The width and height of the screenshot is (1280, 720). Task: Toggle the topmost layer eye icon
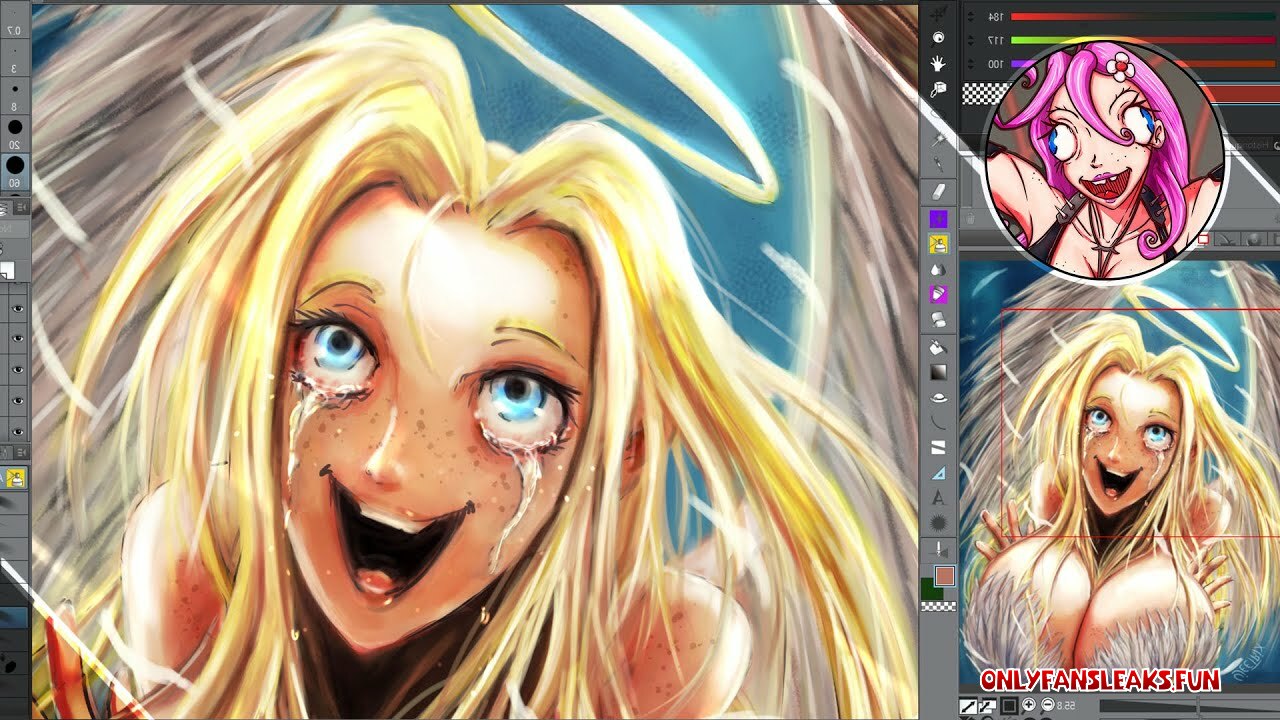pyautogui.click(x=18, y=309)
